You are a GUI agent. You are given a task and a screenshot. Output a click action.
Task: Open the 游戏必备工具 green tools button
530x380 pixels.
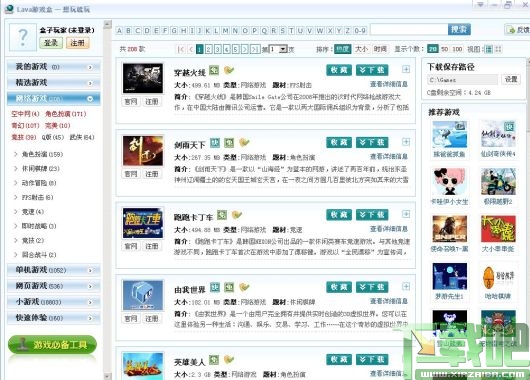[52, 345]
